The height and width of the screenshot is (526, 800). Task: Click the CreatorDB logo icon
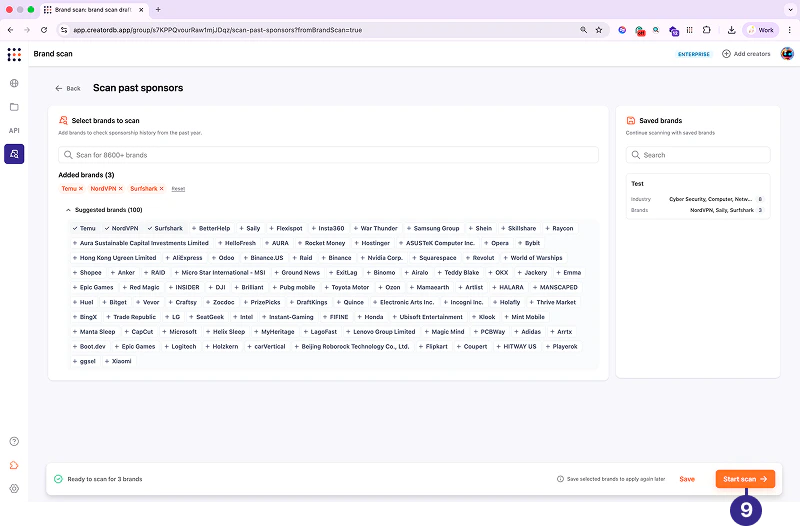click(x=14, y=54)
